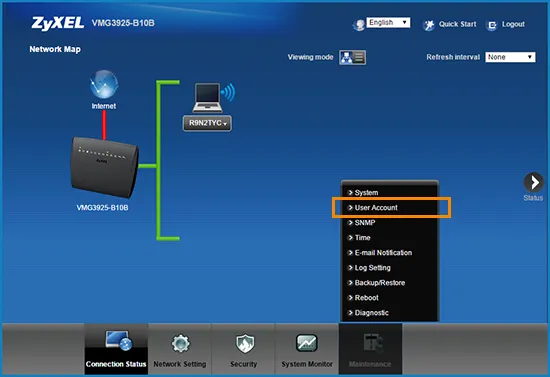Viewport: 550px width, 377px height.
Task: Click the Quick Start wizard icon
Action: click(429, 25)
